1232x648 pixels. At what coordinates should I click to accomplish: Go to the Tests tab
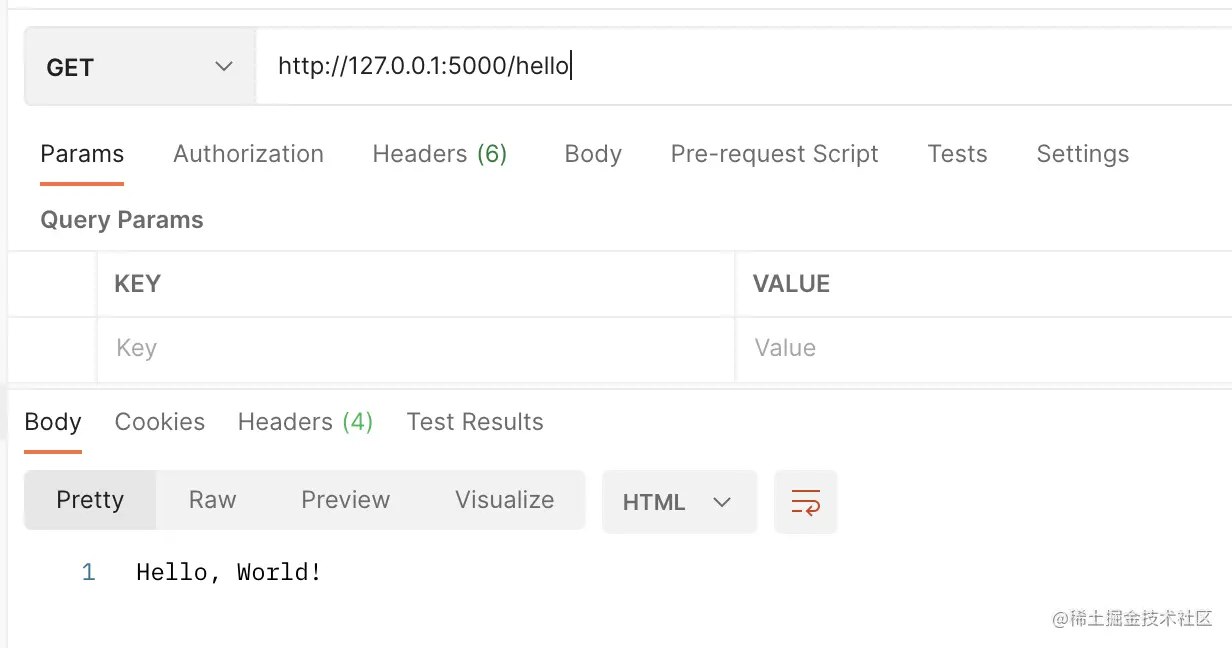coord(957,154)
